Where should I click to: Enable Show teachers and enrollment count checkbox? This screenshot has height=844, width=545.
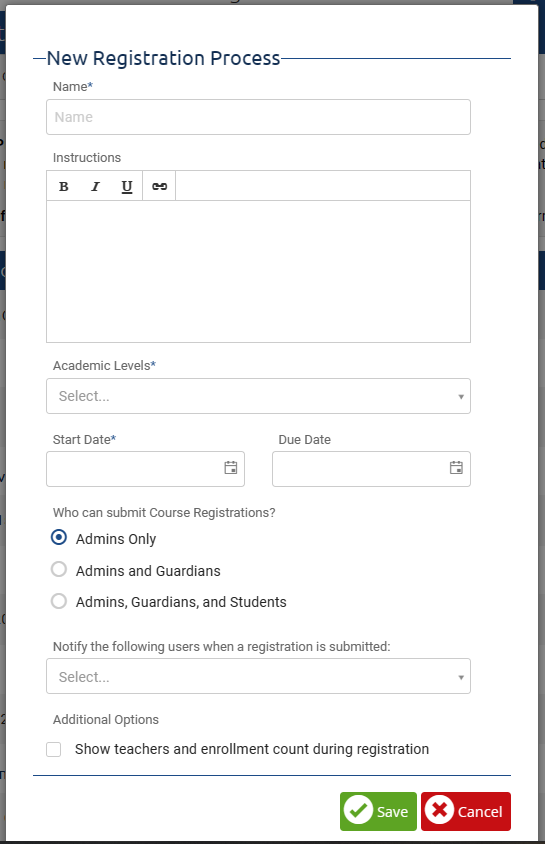tap(54, 749)
